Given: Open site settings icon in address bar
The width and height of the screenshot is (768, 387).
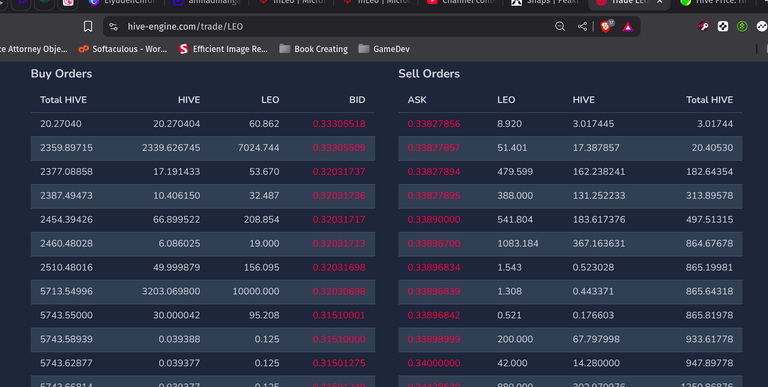Looking at the screenshot, I should [113, 26].
